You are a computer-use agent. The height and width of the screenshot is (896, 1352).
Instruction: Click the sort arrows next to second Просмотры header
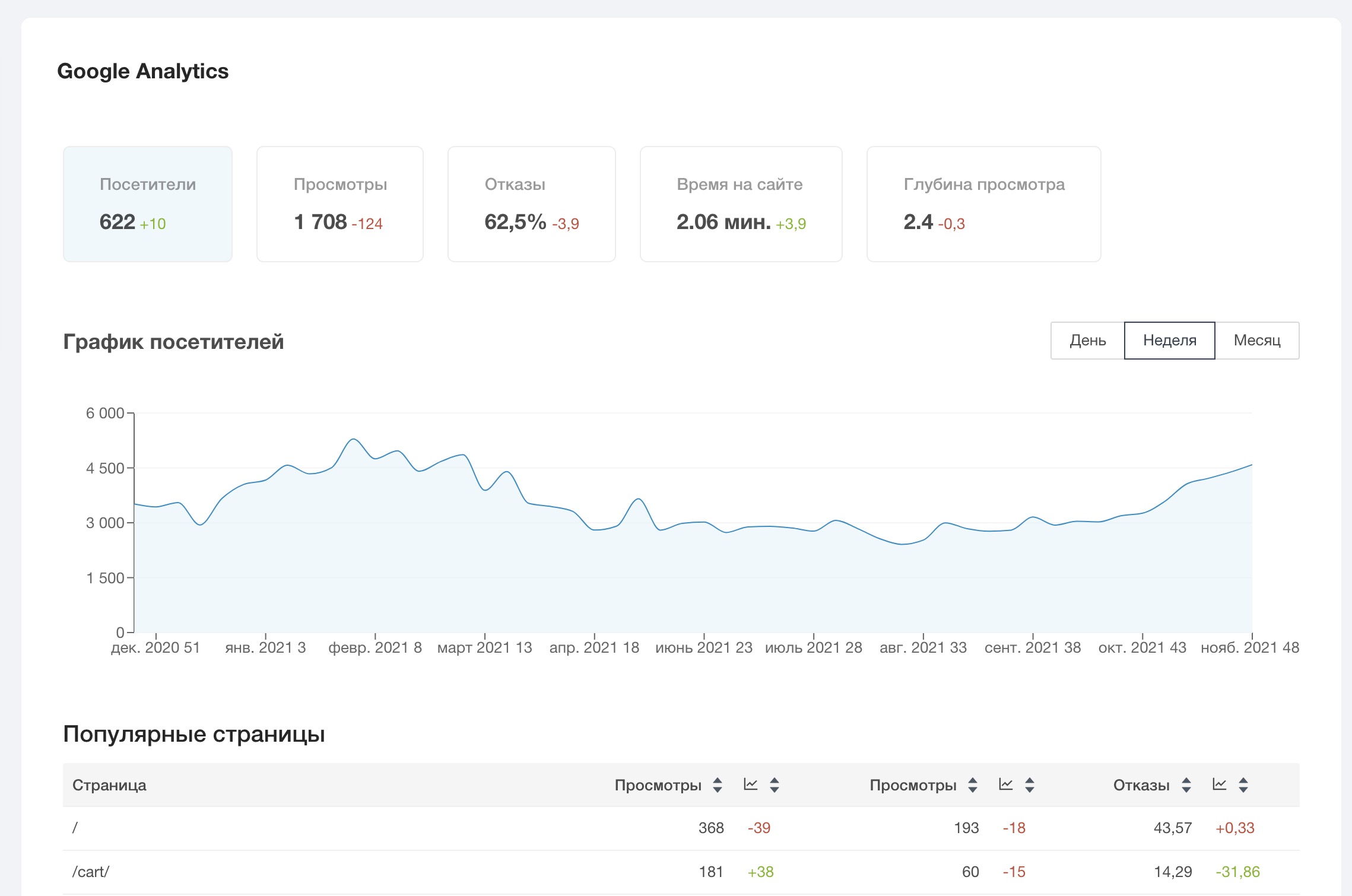click(x=972, y=784)
